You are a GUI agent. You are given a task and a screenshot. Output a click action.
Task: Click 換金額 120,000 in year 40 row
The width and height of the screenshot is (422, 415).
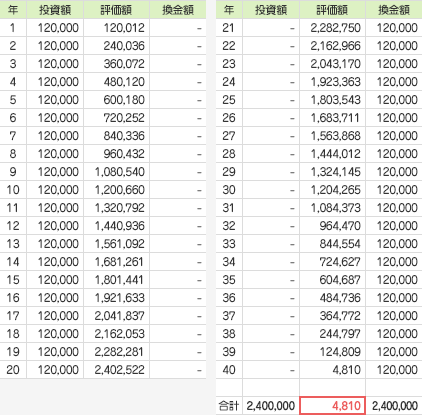tap(394, 370)
